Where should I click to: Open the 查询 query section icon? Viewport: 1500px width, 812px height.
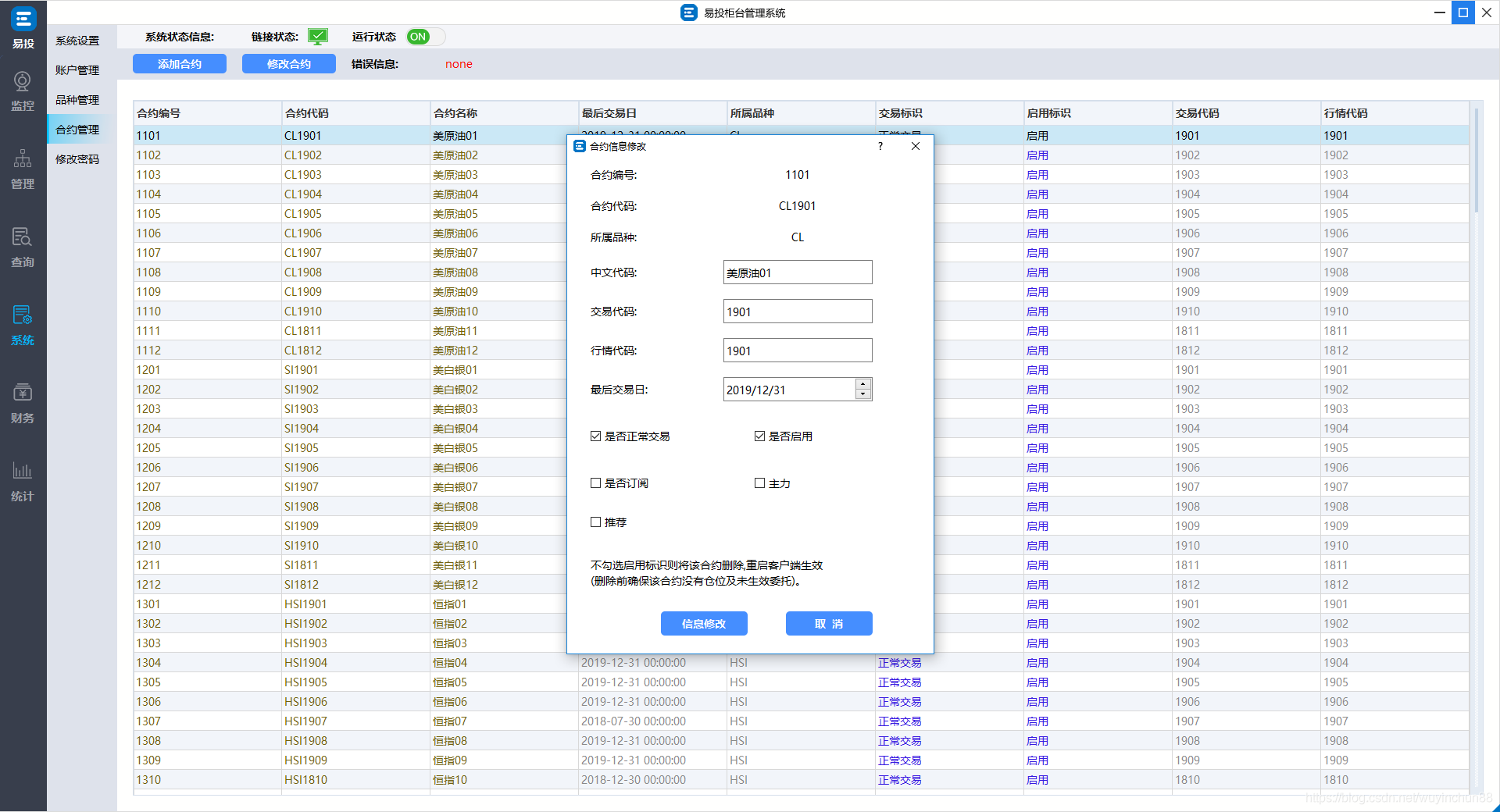(23, 237)
